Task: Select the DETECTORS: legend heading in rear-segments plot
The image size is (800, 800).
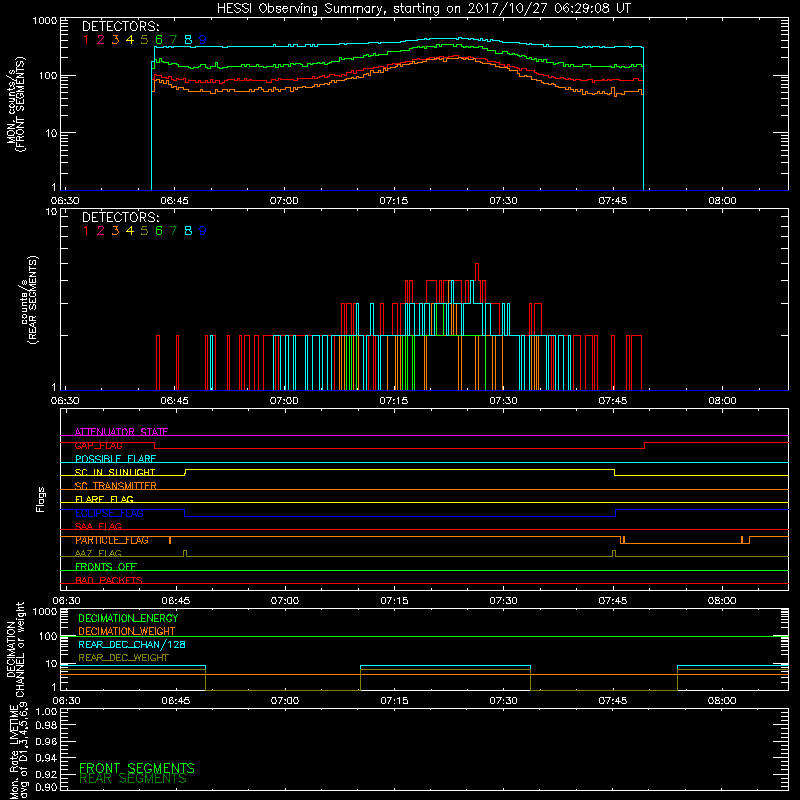Action: coord(120,218)
